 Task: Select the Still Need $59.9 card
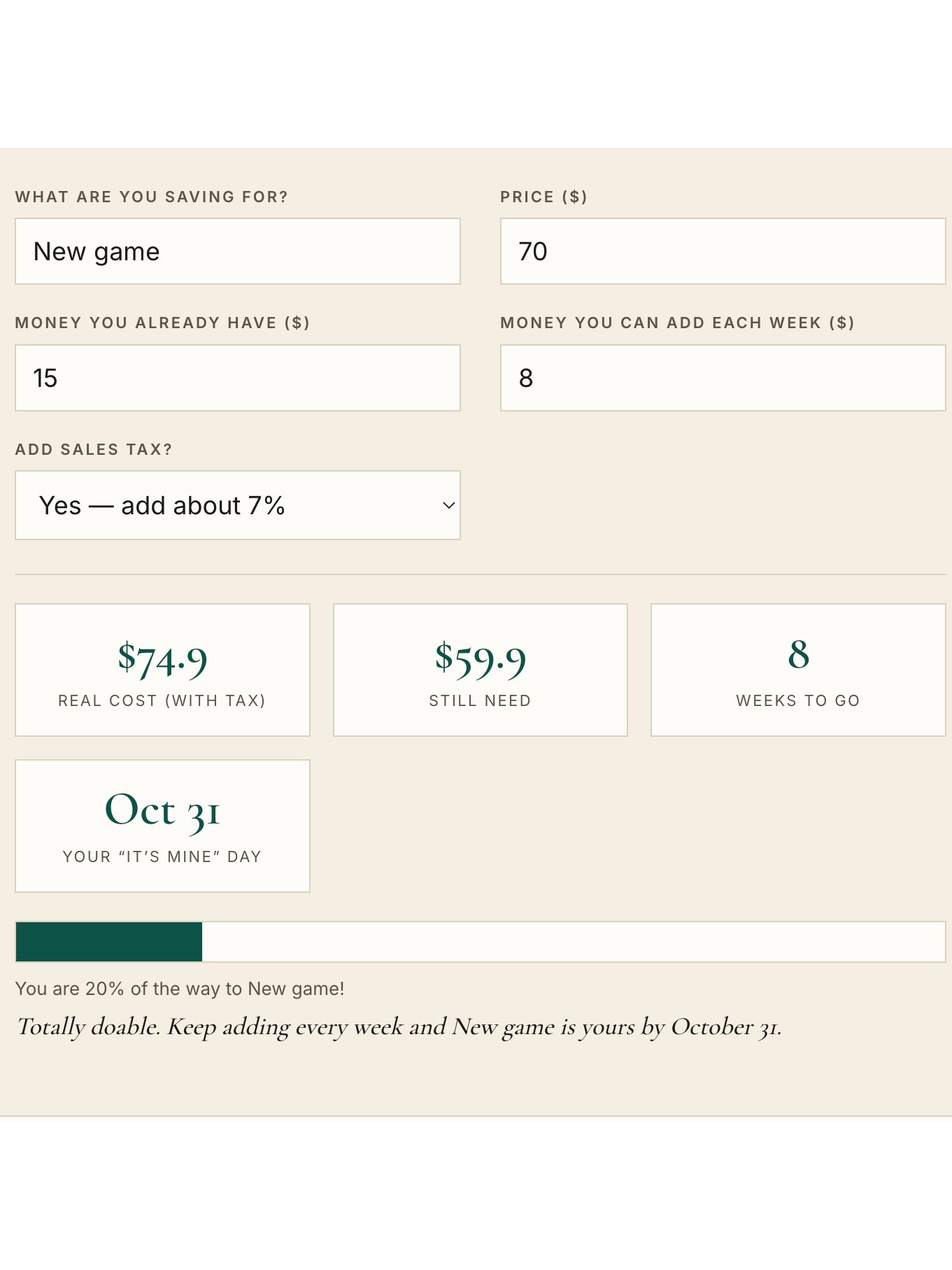[x=481, y=670]
